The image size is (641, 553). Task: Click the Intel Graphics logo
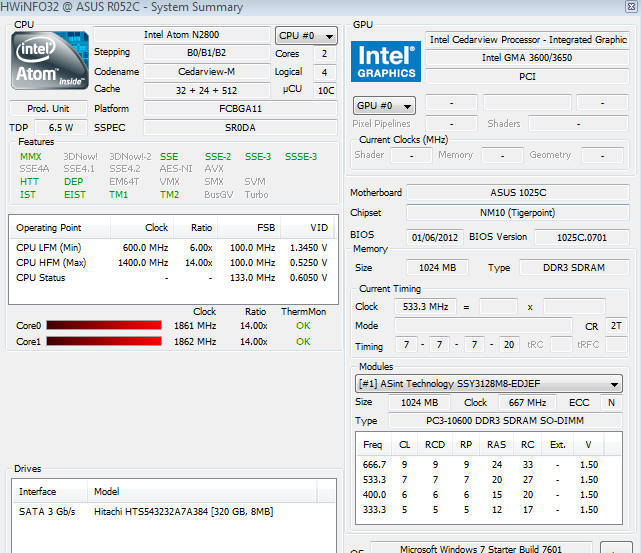click(x=385, y=61)
